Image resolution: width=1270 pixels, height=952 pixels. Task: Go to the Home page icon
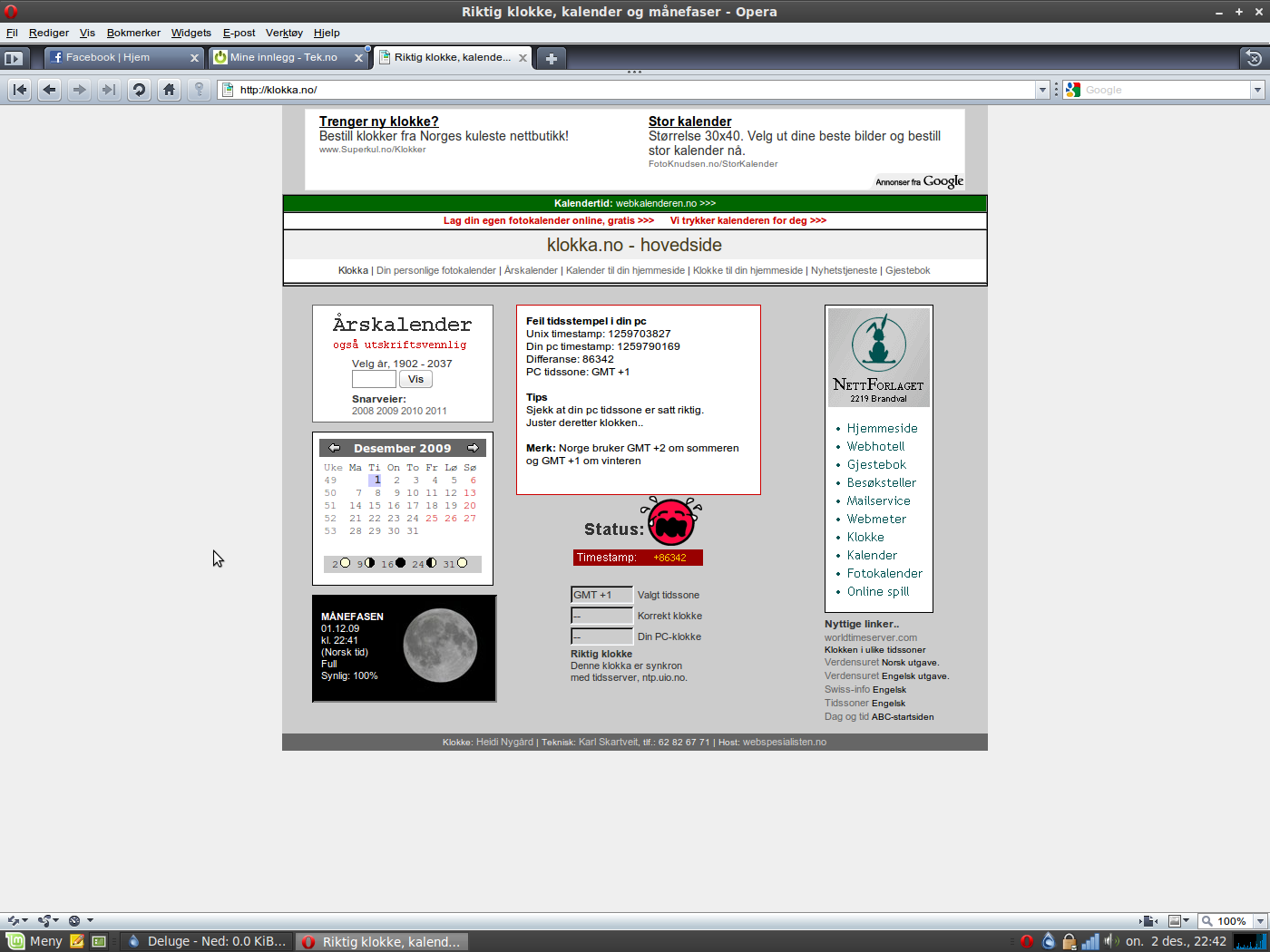[x=169, y=90]
